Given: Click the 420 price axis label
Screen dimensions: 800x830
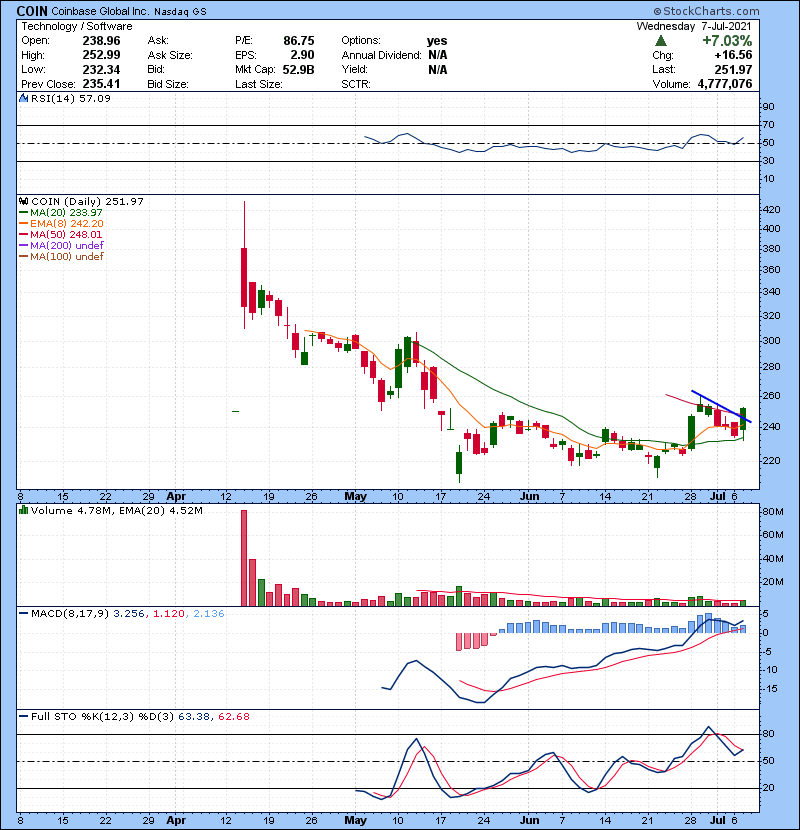Looking at the screenshot, I should click(x=772, y=210).
